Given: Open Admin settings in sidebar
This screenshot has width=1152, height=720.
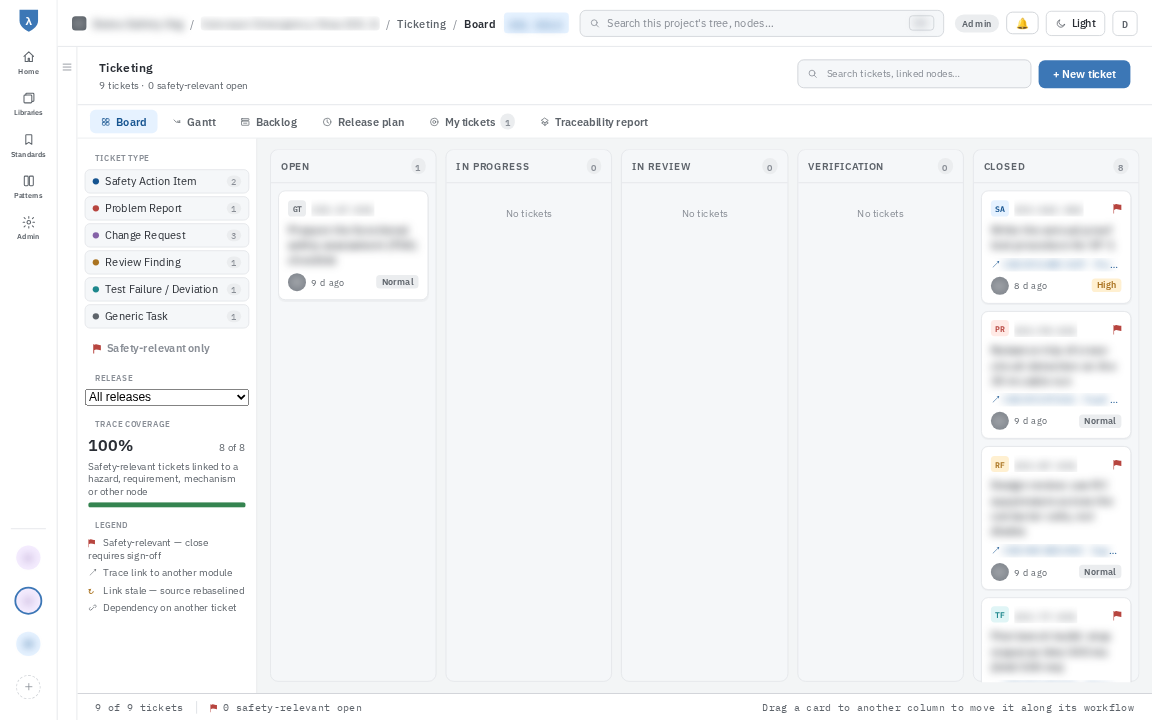Looking at the screenshot, I should point(28,228).
